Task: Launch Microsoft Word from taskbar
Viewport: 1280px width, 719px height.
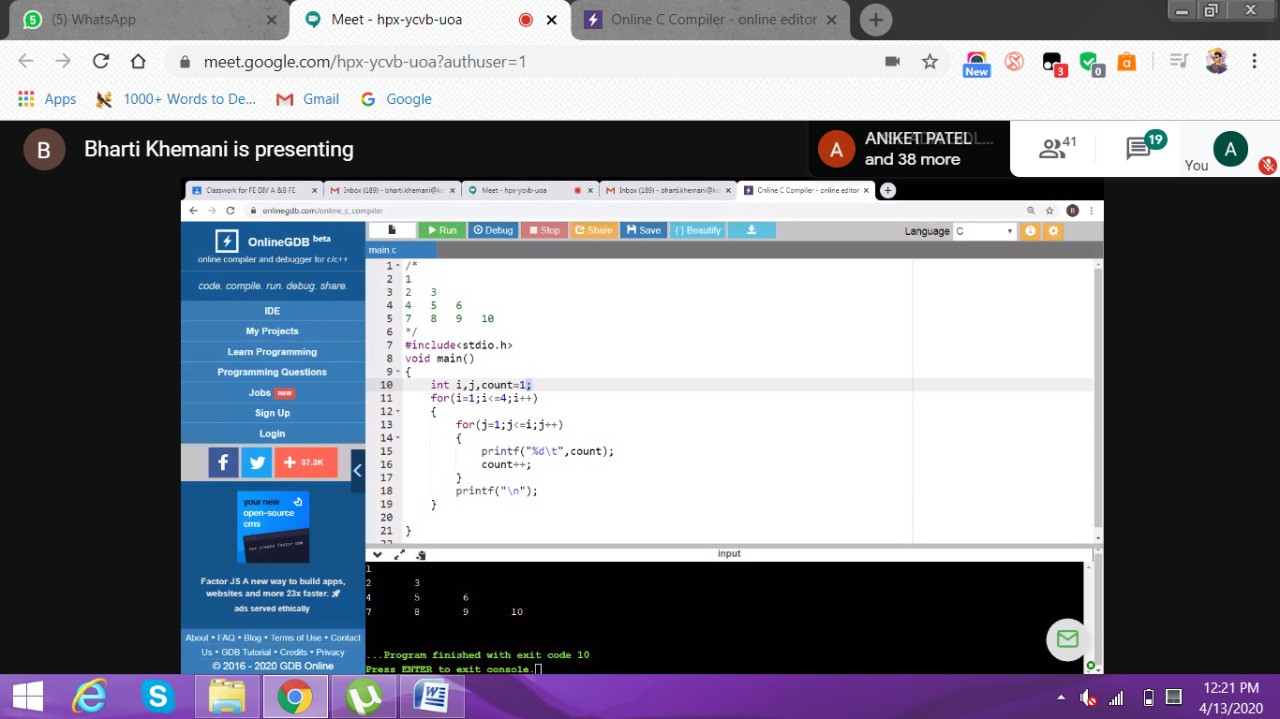Action: [x=431, y=696]
